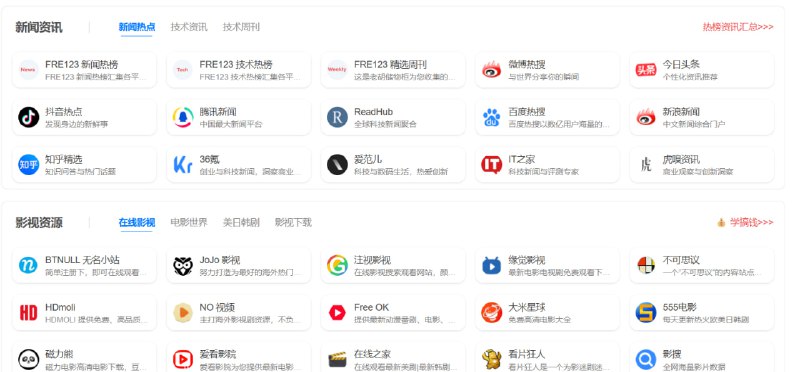Switch to the 技术周刊 tab
The image size is (800, 372).
pos(241,27)
